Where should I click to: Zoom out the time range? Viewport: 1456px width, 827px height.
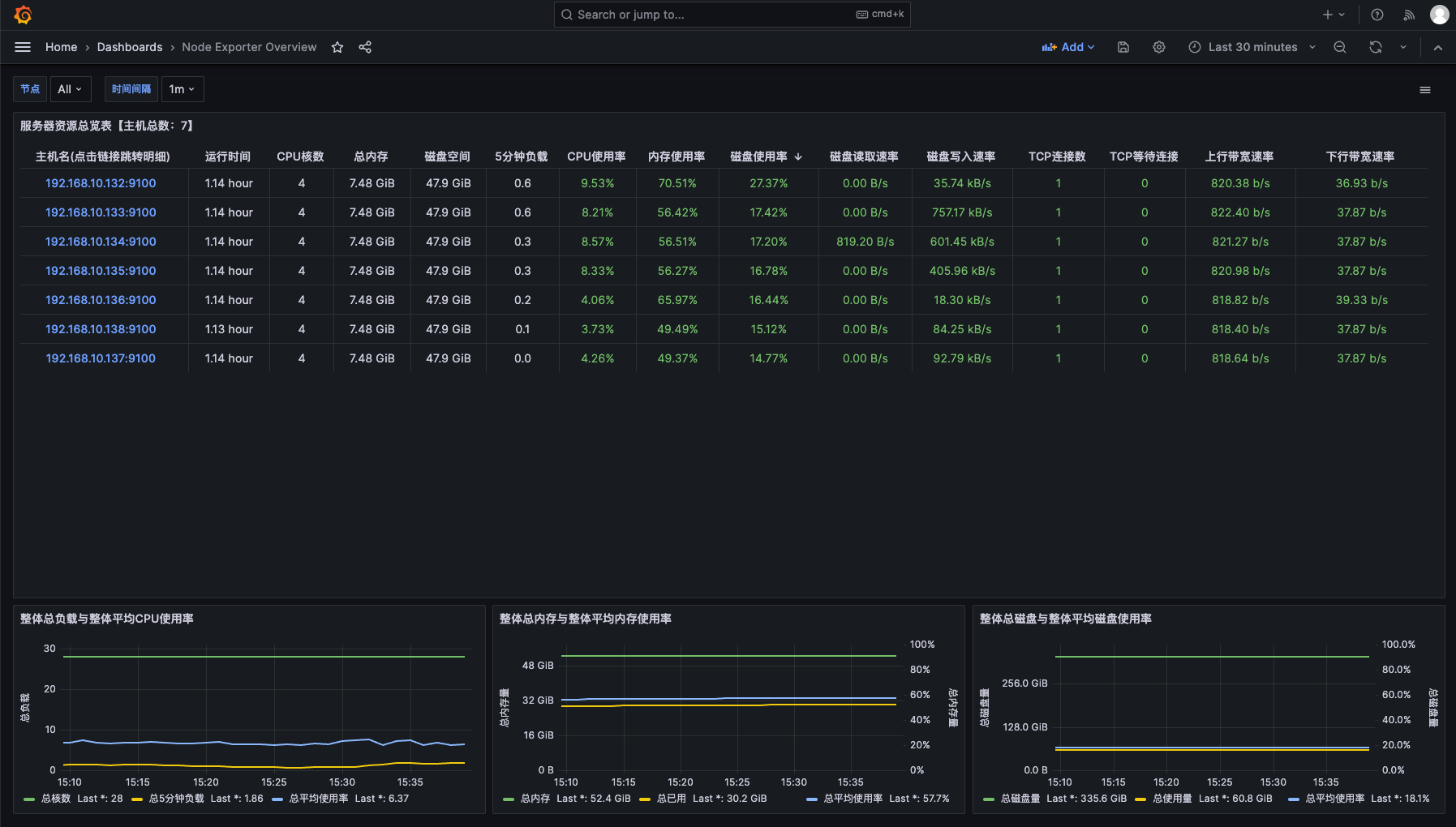coord(1340,47)
